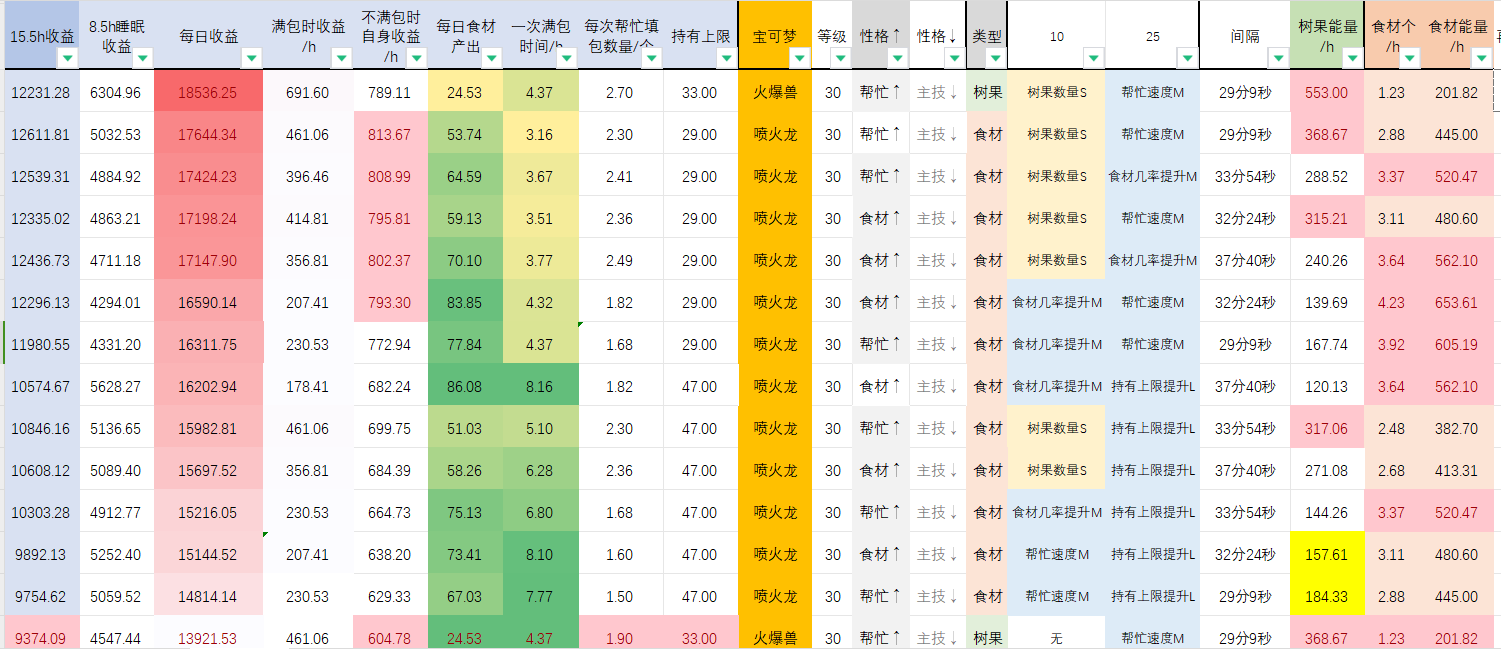Select the cell with value 10574.67
This screenshot has width=1501, height=649.
(40, 386)
